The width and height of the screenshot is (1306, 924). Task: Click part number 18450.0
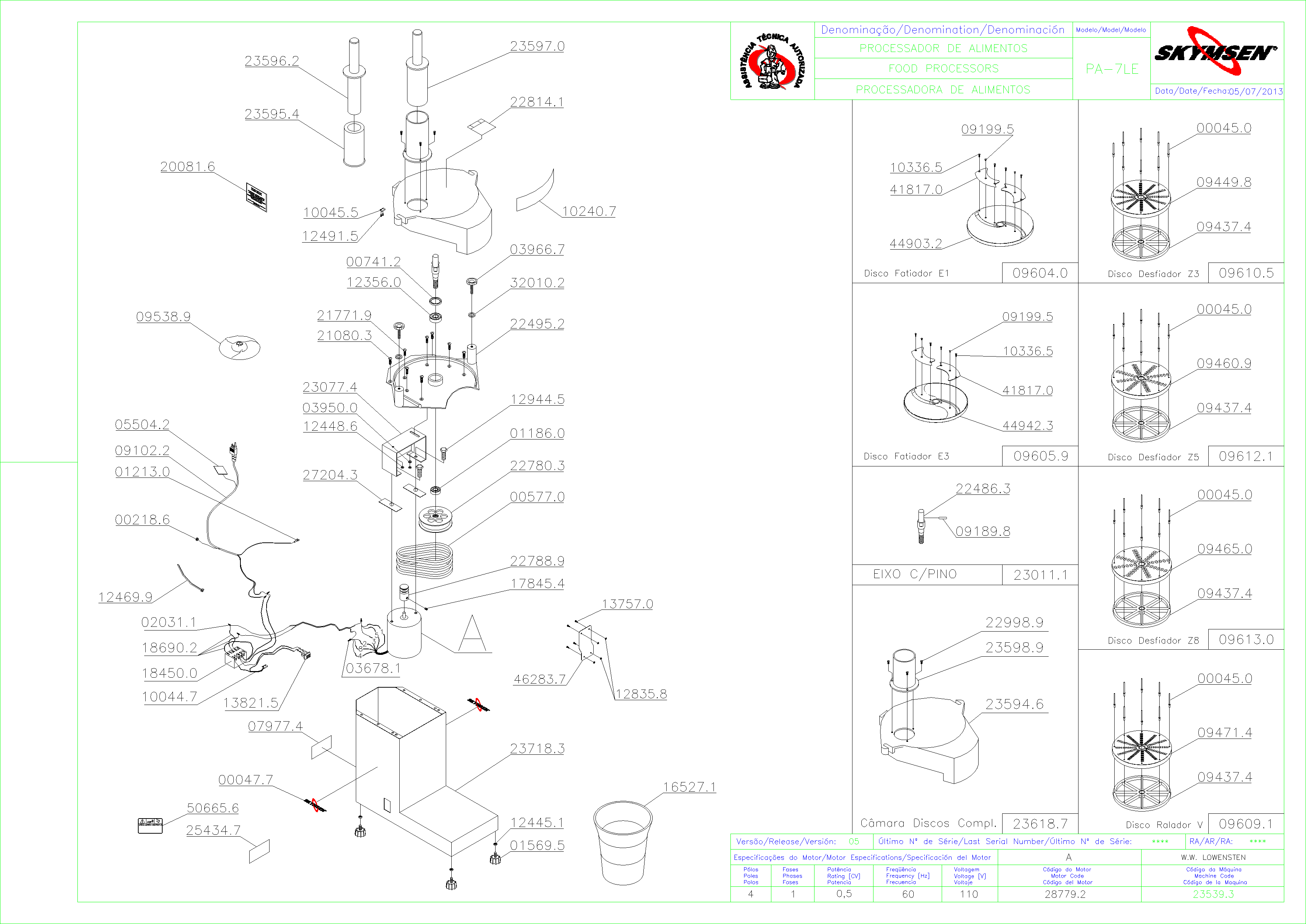169,674
